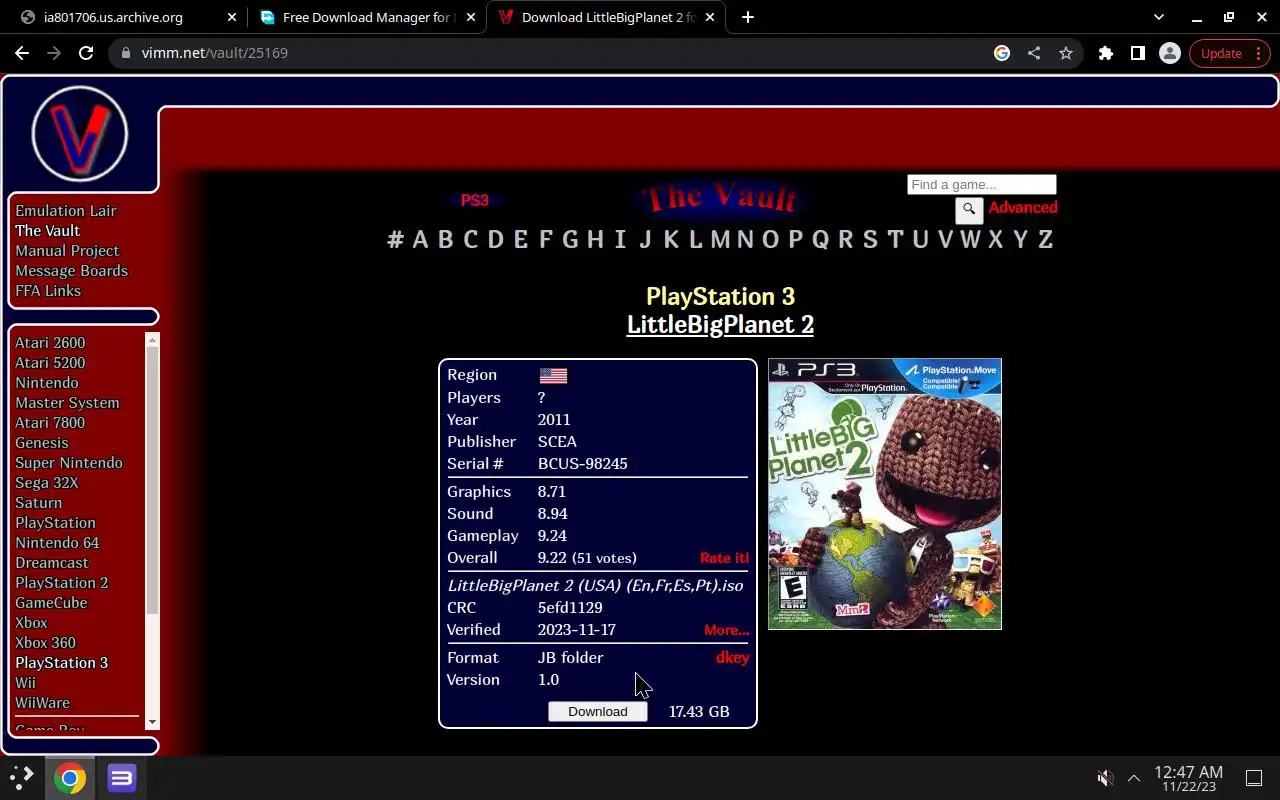This screenshot has width=1280, height=800.
Task: Select Sega 32X in console list
Action: [46, 482]
